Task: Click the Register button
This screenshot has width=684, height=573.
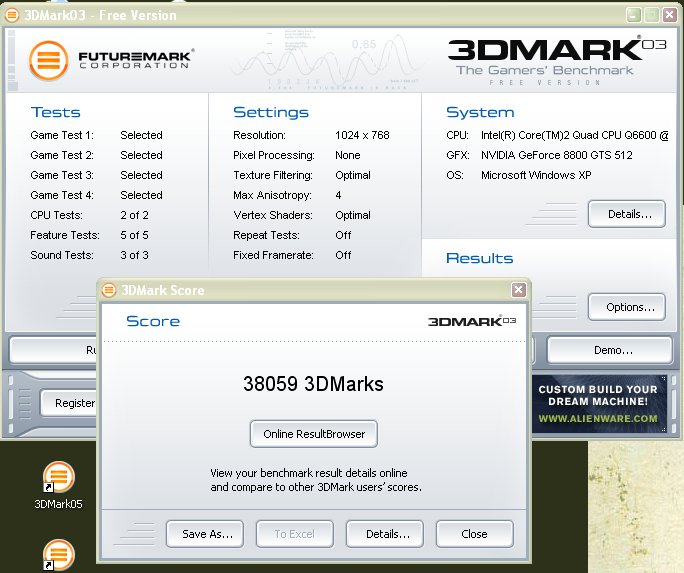Action: pyautogui.click(x=68, y=403)
